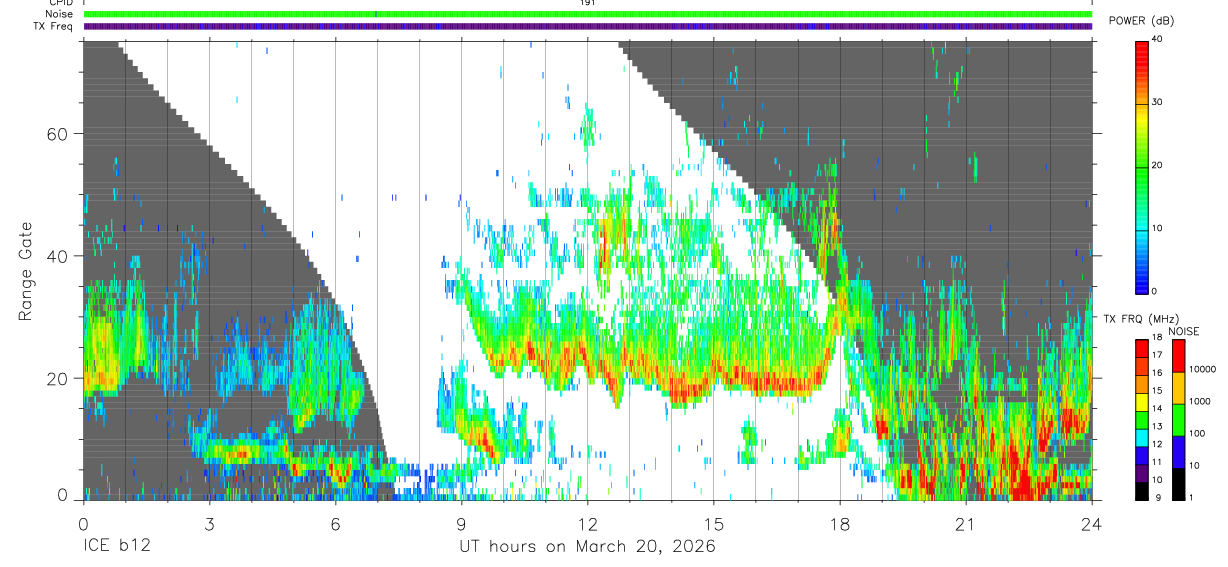Screen dimensions: 1228x567
Task: Click the purple TX Freq strip above the plot
Action: pyautogui.click(x=588, y=26)
